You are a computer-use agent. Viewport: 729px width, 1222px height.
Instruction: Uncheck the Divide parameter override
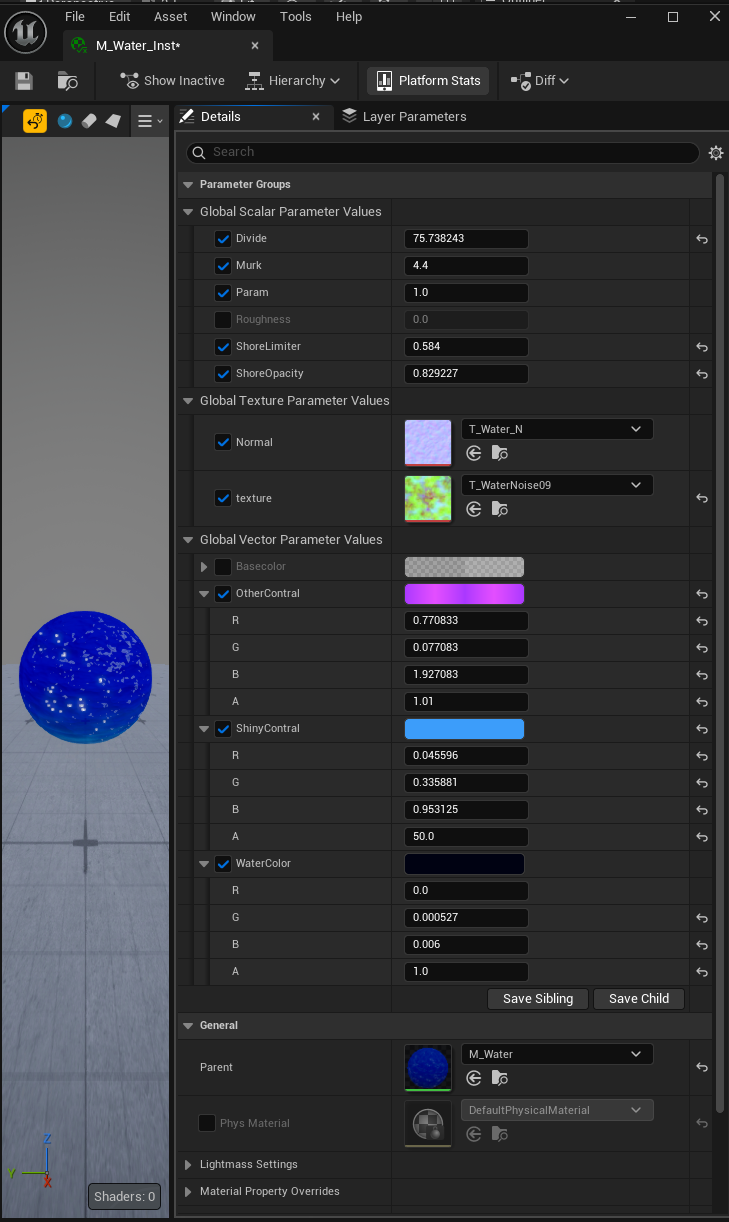[x=223, y=239]
